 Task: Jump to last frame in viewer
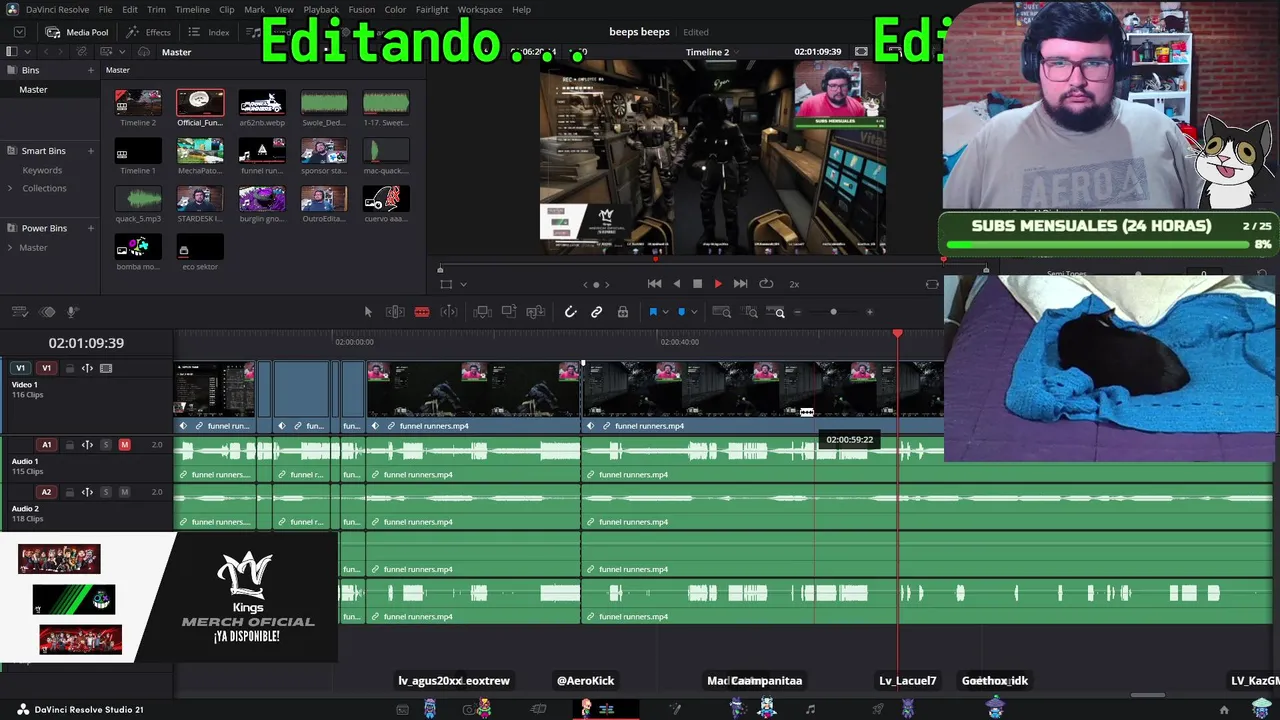(740, 284)
